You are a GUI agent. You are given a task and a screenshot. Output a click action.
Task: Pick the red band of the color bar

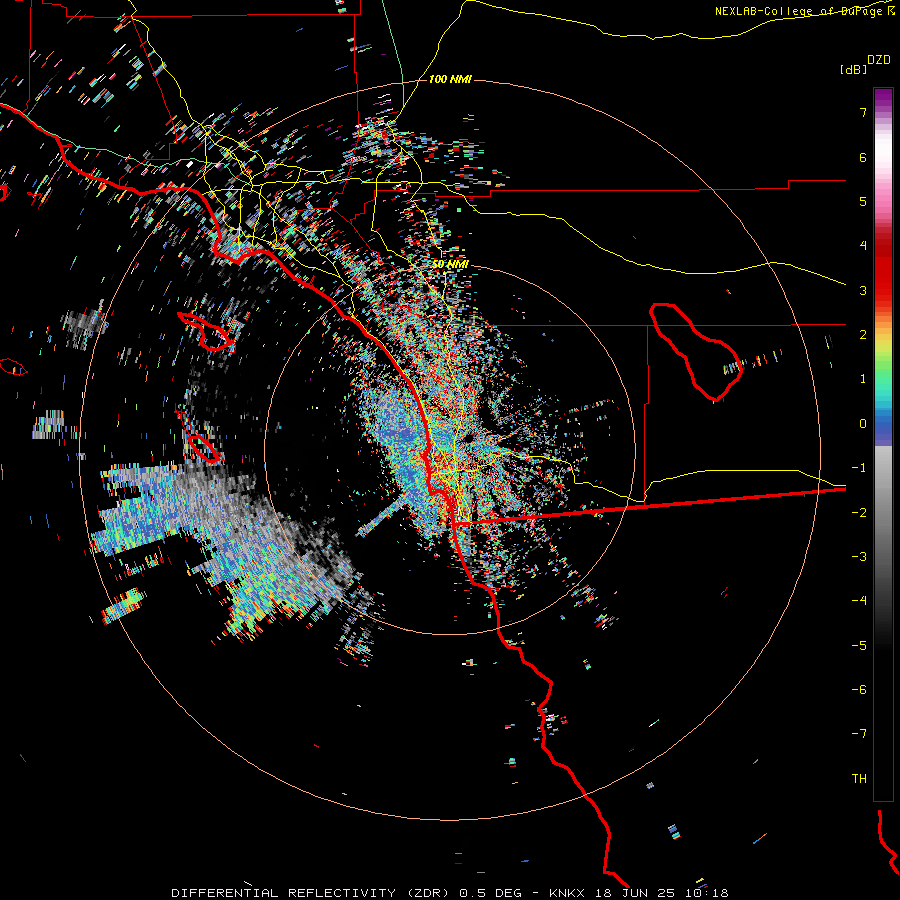(x=883, y=276)
